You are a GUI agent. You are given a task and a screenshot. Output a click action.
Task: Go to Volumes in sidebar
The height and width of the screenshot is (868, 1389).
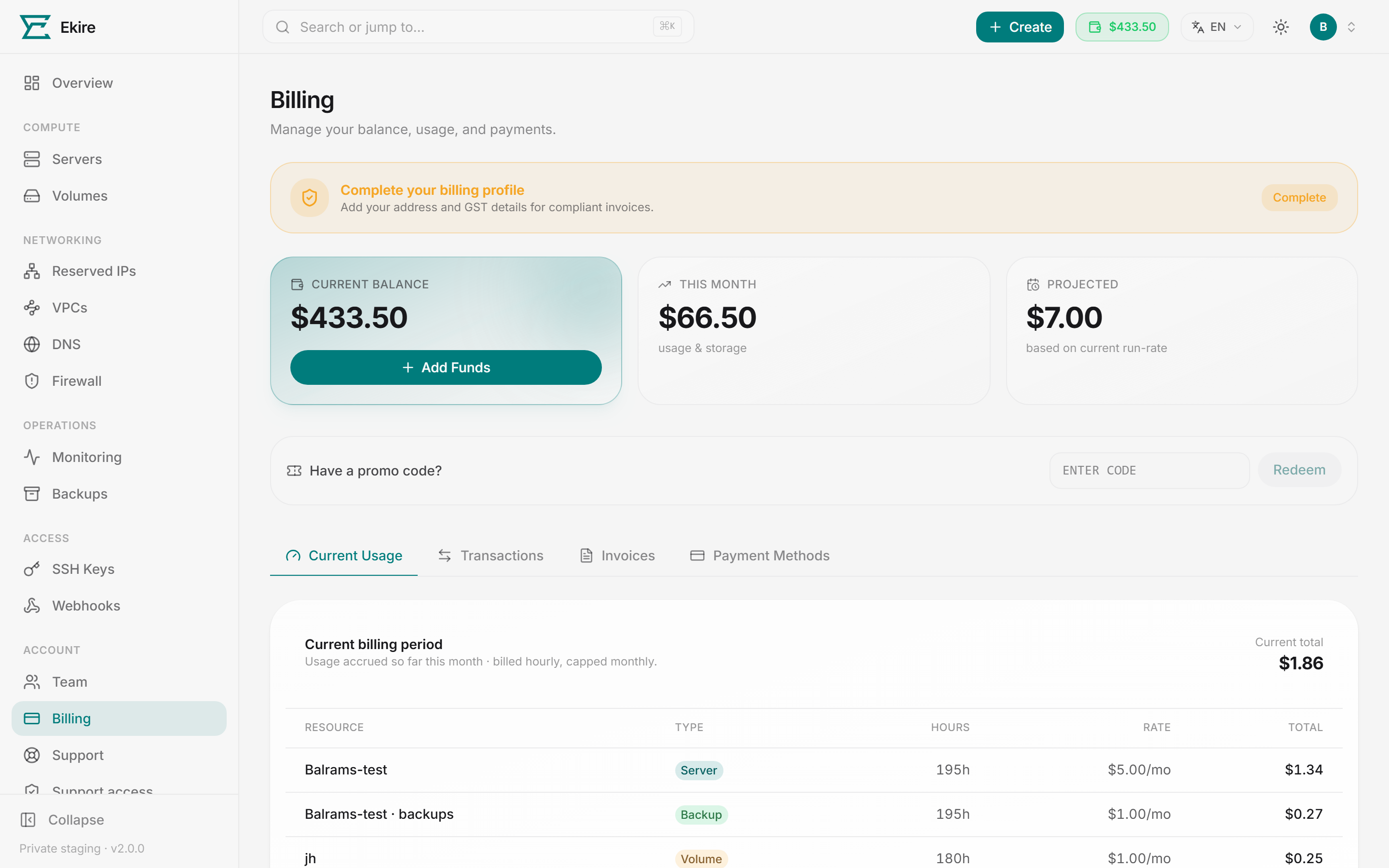click(x=119, y=196)
